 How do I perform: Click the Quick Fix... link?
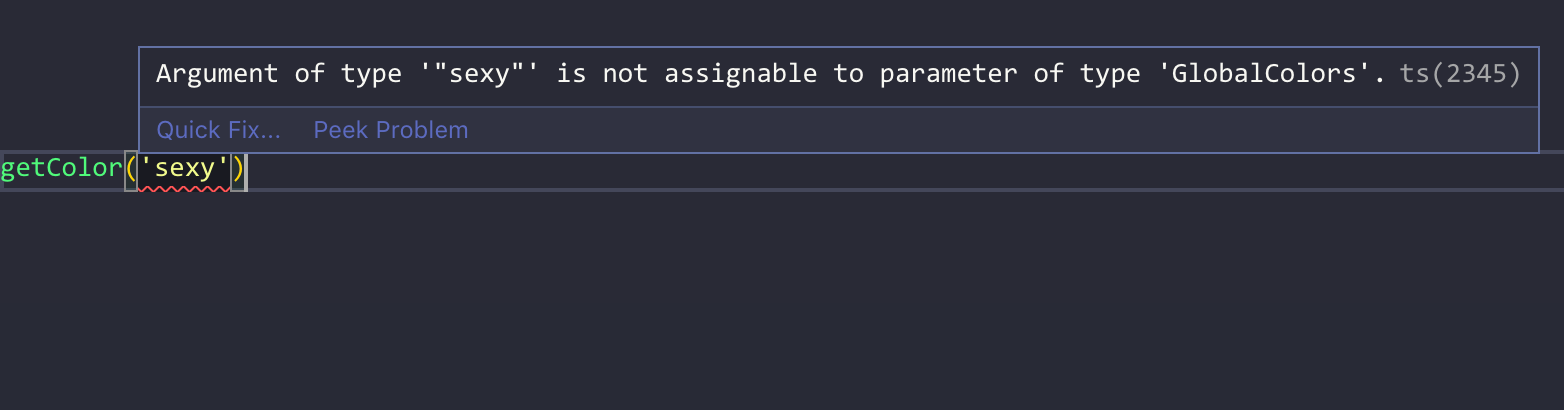pos(218,130)
